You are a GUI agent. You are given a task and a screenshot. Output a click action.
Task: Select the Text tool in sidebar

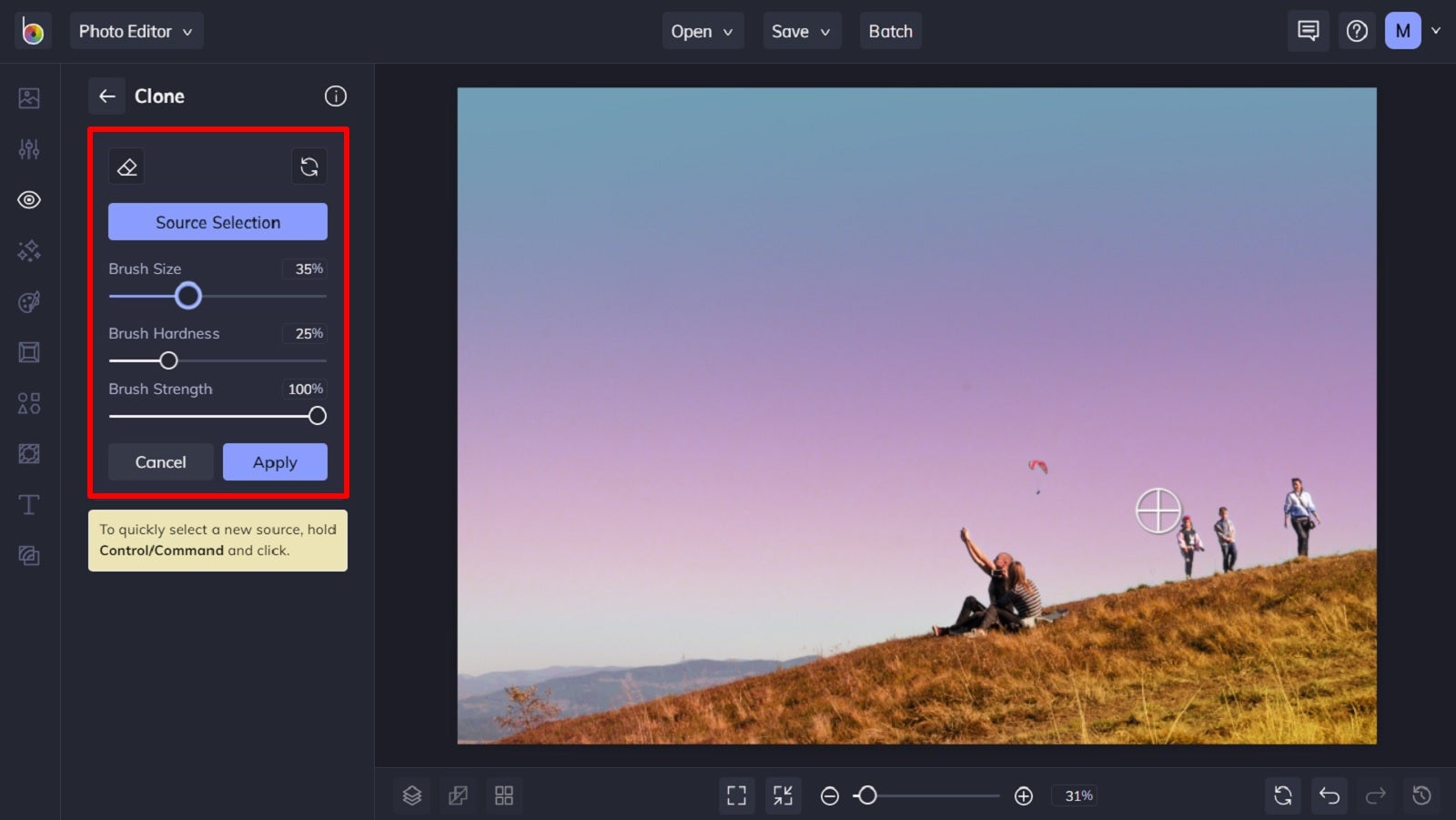28,504
